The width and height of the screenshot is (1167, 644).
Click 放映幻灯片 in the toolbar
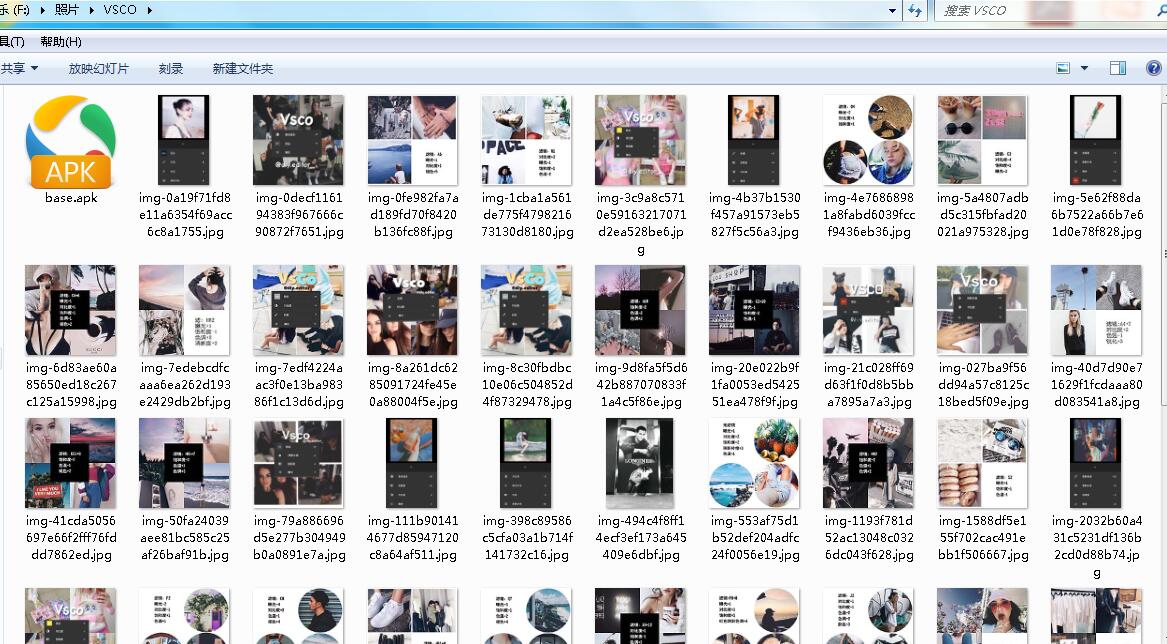tap(98, 68)
